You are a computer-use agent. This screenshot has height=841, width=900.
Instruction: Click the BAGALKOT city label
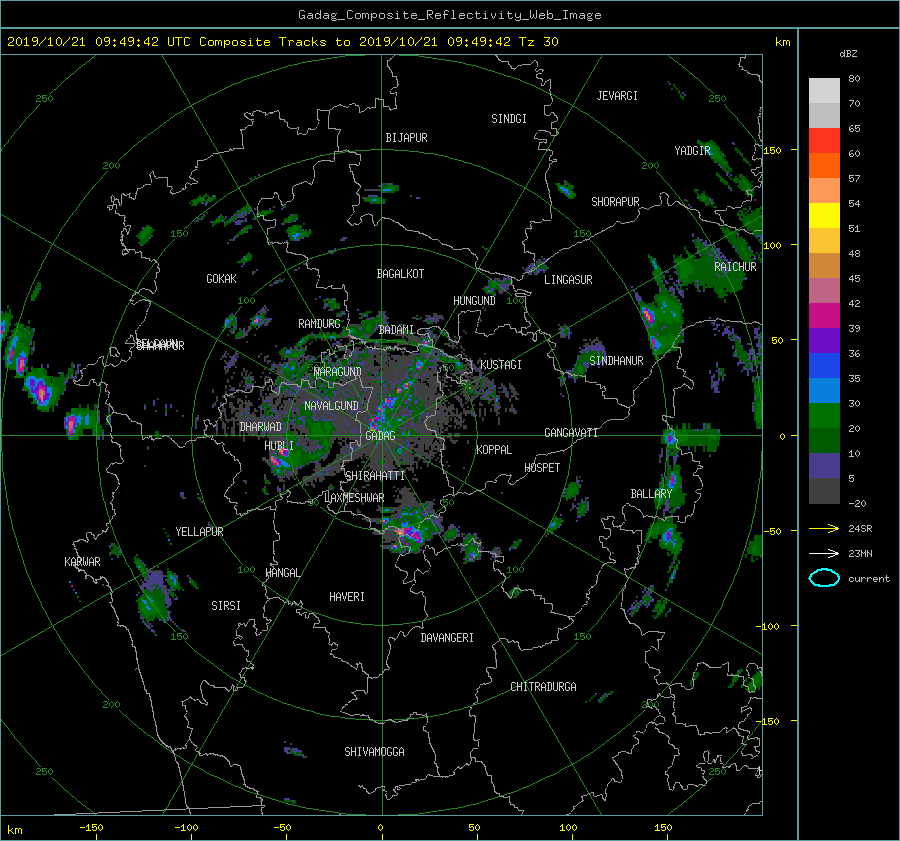(x=400, y=274)
